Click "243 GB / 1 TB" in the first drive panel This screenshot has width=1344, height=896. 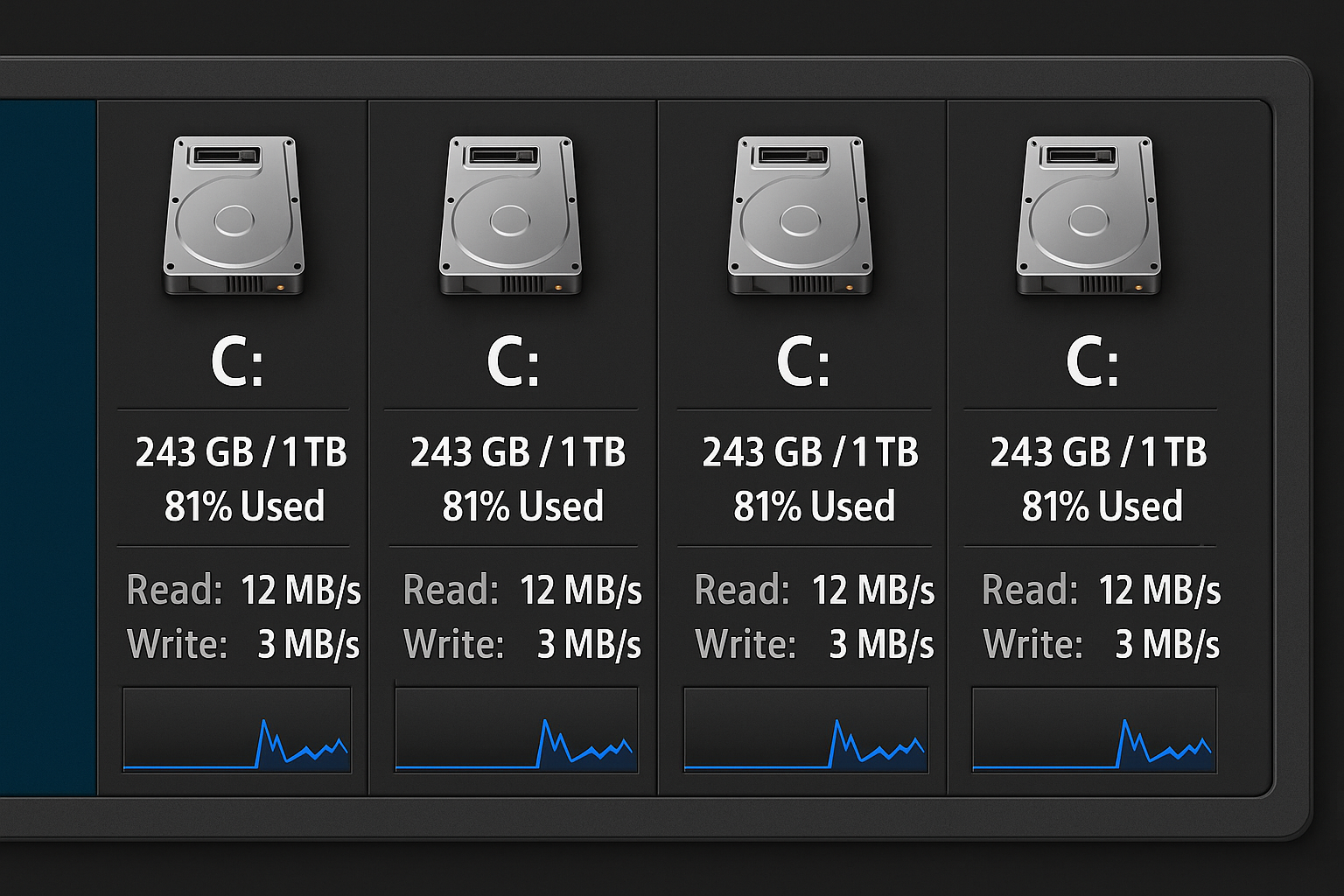(x=241, y=452)
